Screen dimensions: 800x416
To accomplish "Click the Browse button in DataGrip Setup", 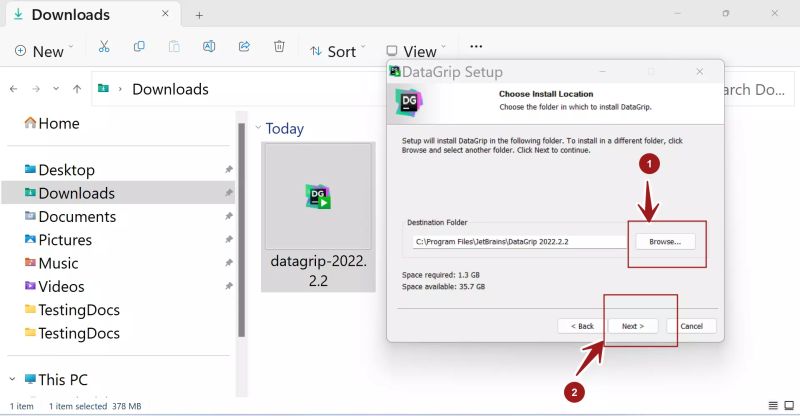I will 665,242.
